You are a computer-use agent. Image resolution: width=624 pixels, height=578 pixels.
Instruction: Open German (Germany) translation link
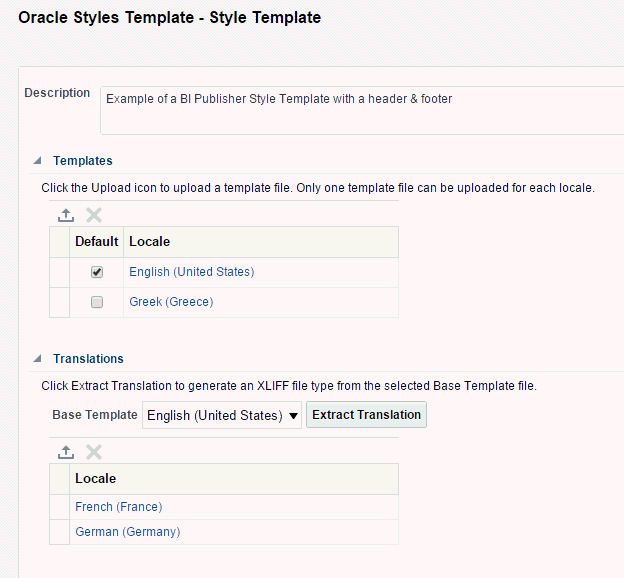click(x=127, y=532)
